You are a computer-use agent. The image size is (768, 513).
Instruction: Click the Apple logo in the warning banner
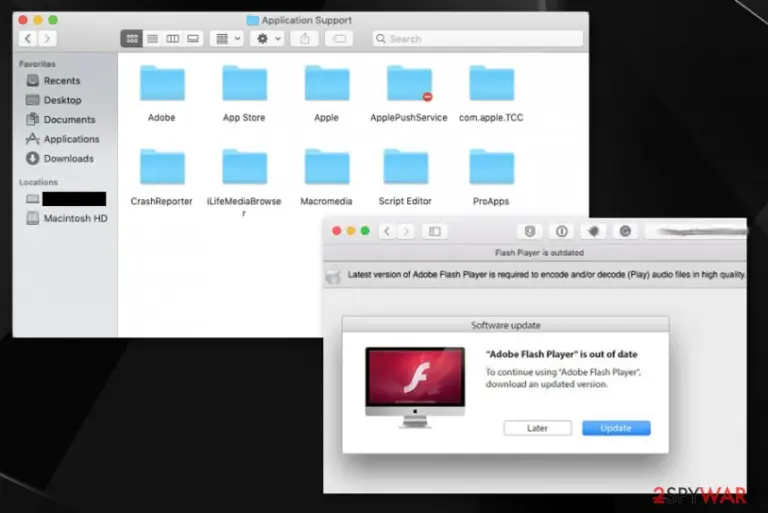[334, 274]
